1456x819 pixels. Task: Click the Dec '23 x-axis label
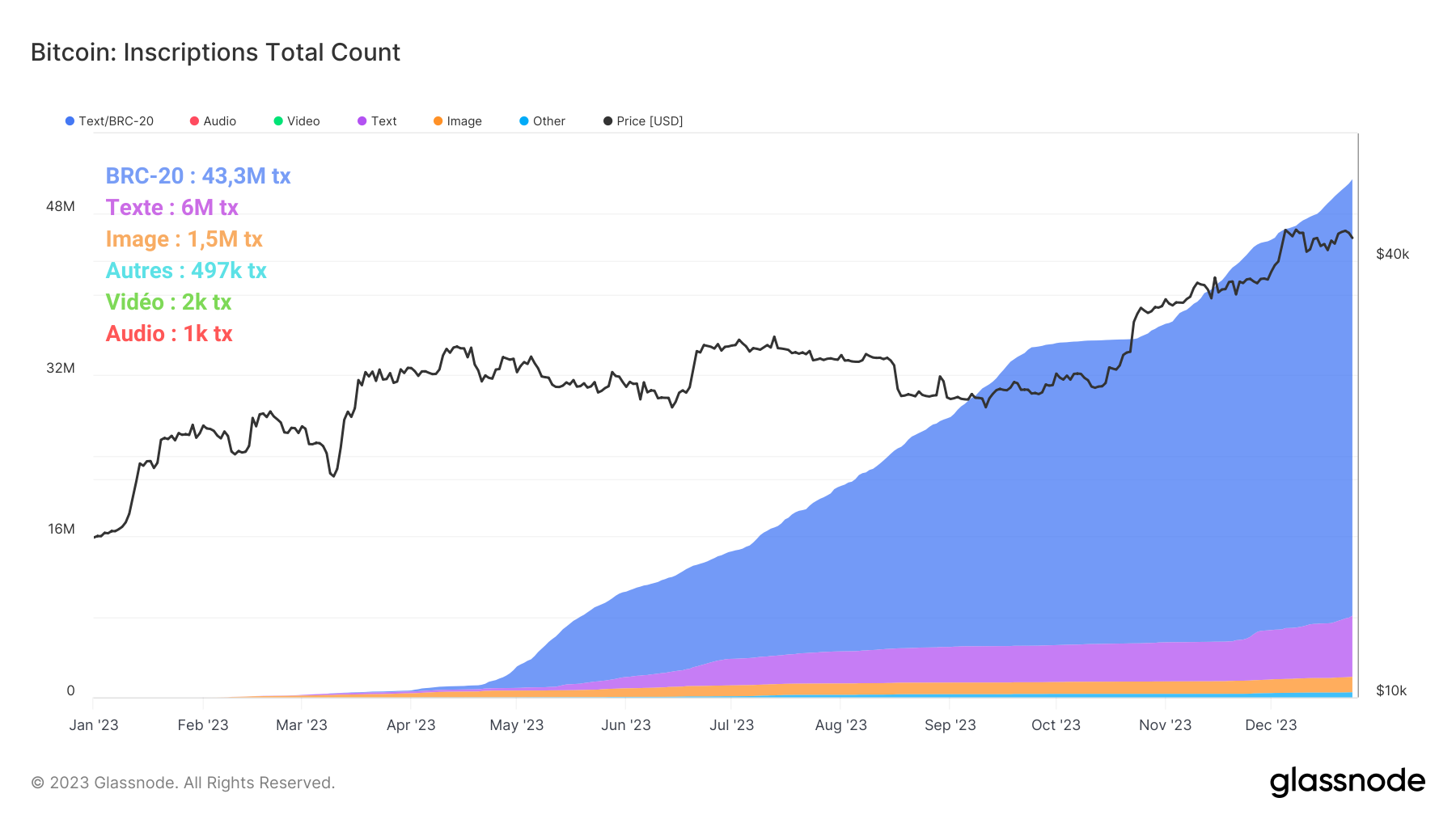tap(1270, 725)
